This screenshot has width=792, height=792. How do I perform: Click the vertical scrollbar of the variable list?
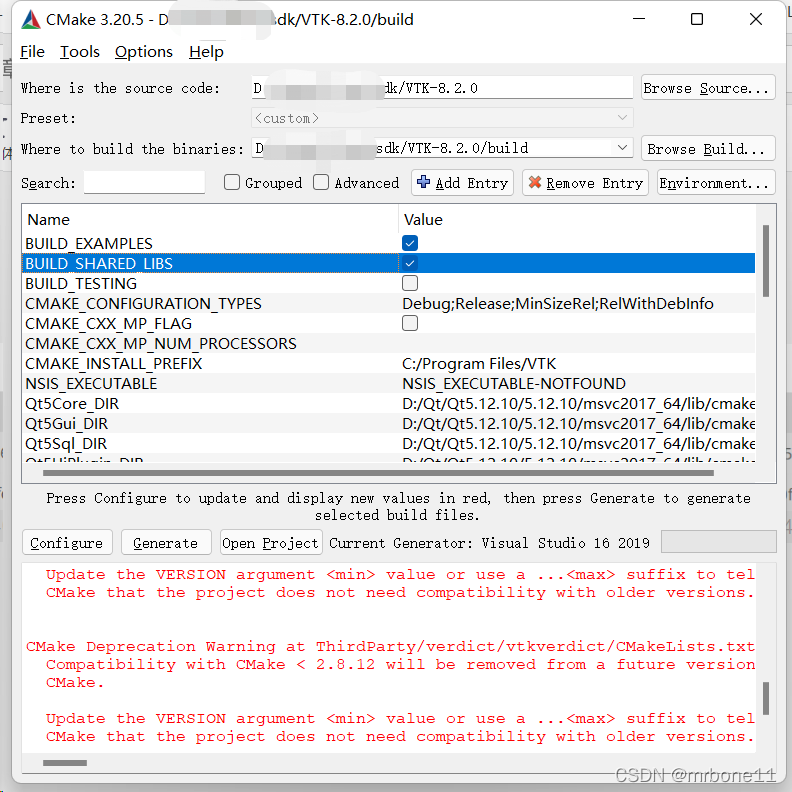coord(766,261)
